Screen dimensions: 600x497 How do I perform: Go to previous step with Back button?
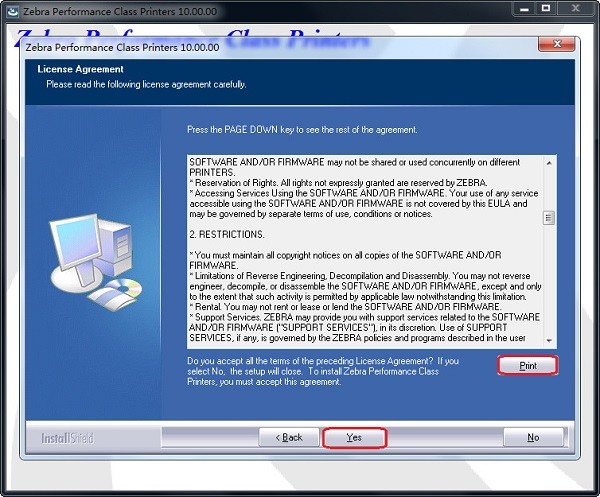[x=289, y=438]
